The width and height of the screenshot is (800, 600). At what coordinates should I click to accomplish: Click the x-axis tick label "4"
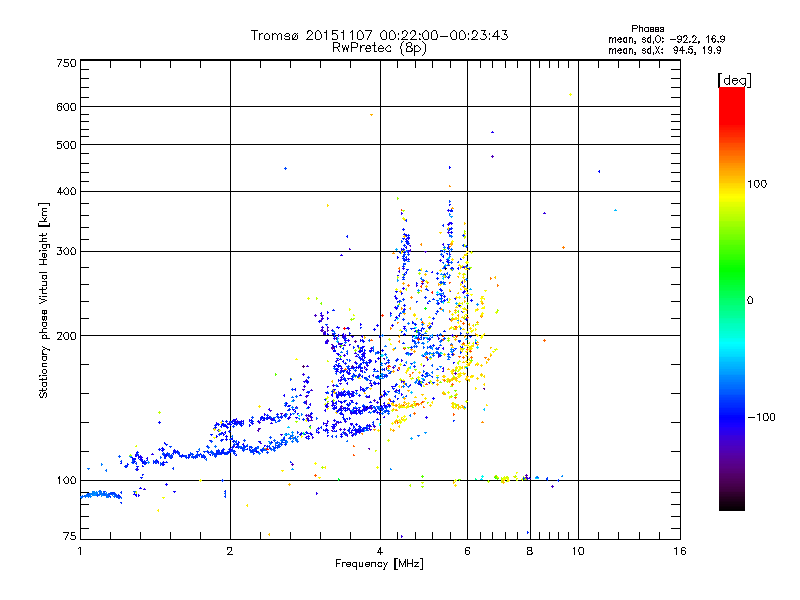coord(380,551)
